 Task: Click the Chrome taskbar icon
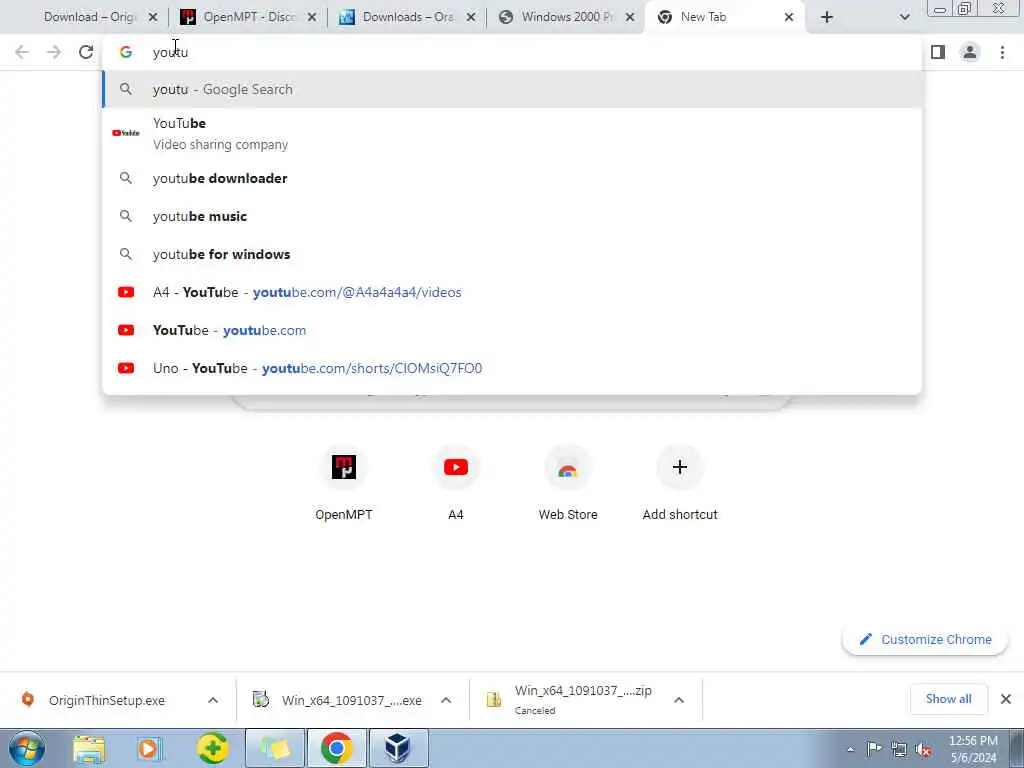336,748
